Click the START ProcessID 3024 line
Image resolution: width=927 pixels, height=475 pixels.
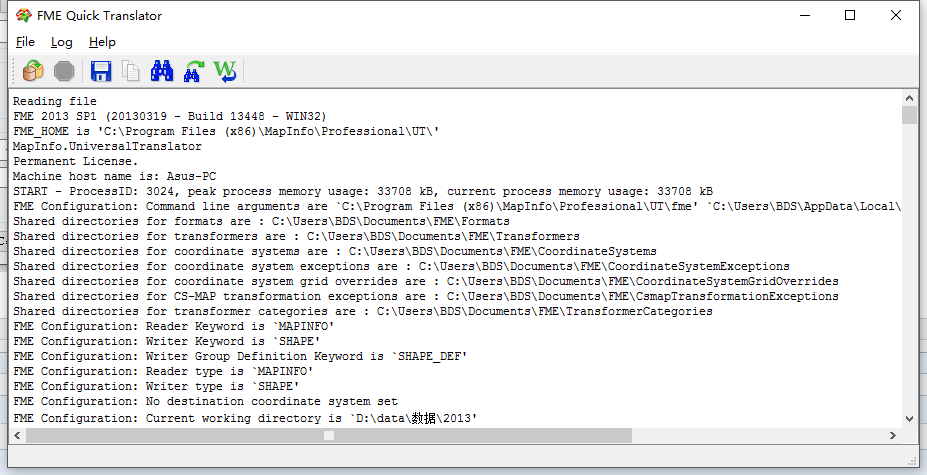pos(363,191)
